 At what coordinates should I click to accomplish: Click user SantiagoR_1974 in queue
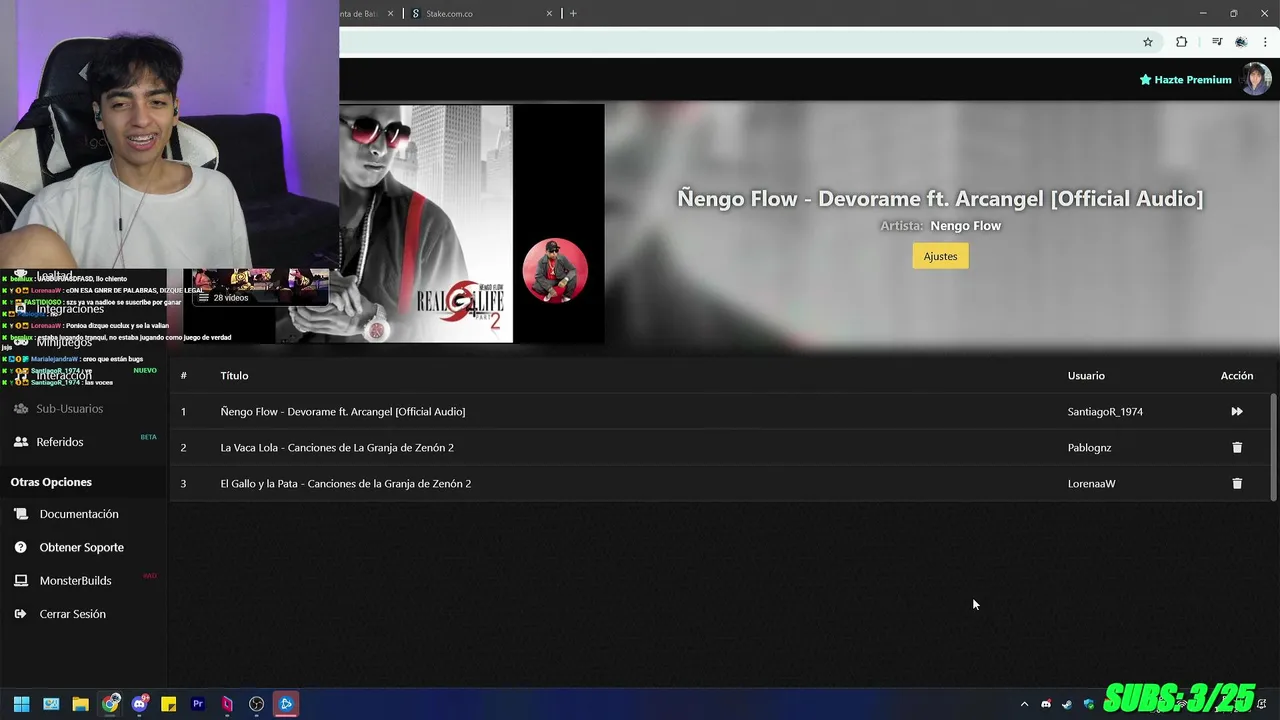[1105, 411]
